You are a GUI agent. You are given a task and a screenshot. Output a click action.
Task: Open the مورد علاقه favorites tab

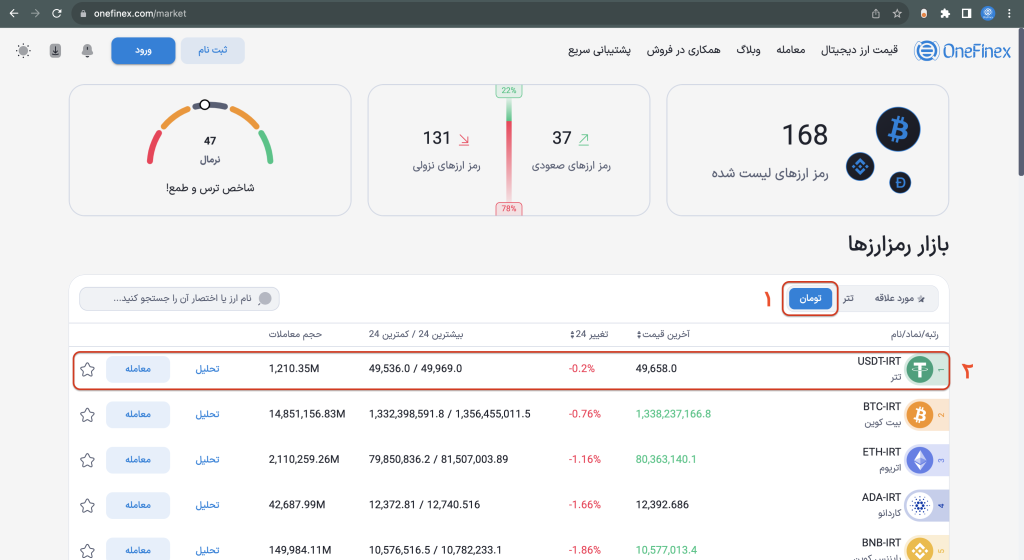[x=899, y=299]
